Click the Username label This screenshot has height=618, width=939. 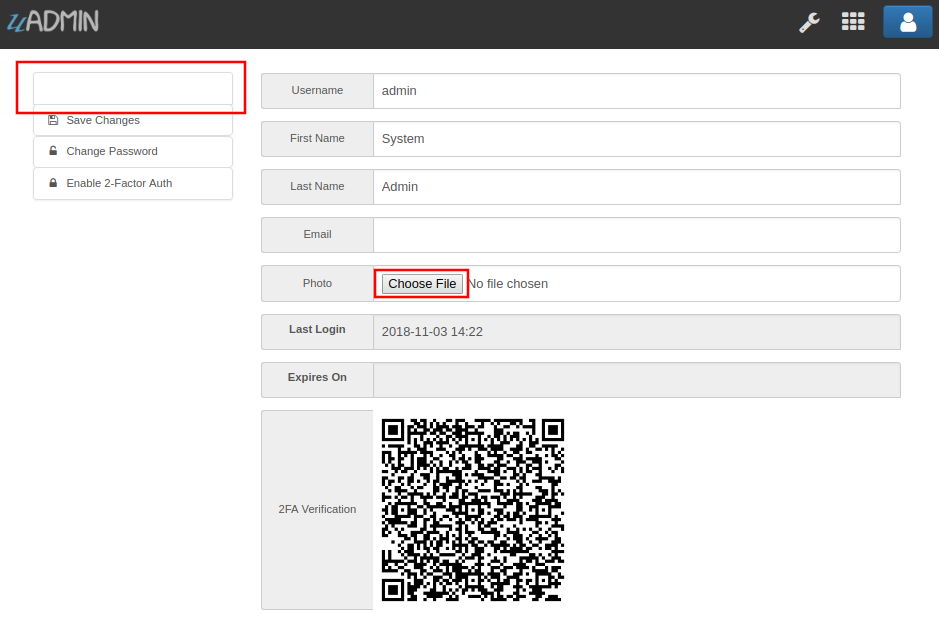click(317, 90)
